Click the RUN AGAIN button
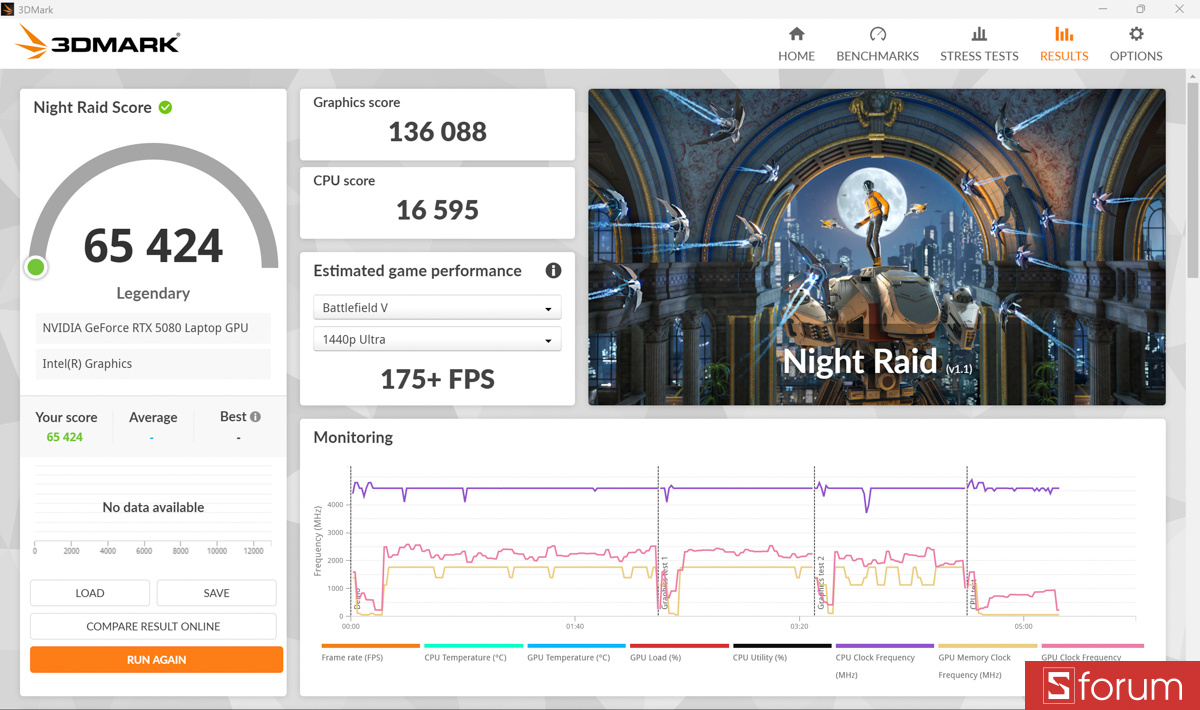The height and width of the screenshot is (710, 1200). point(156,660)
